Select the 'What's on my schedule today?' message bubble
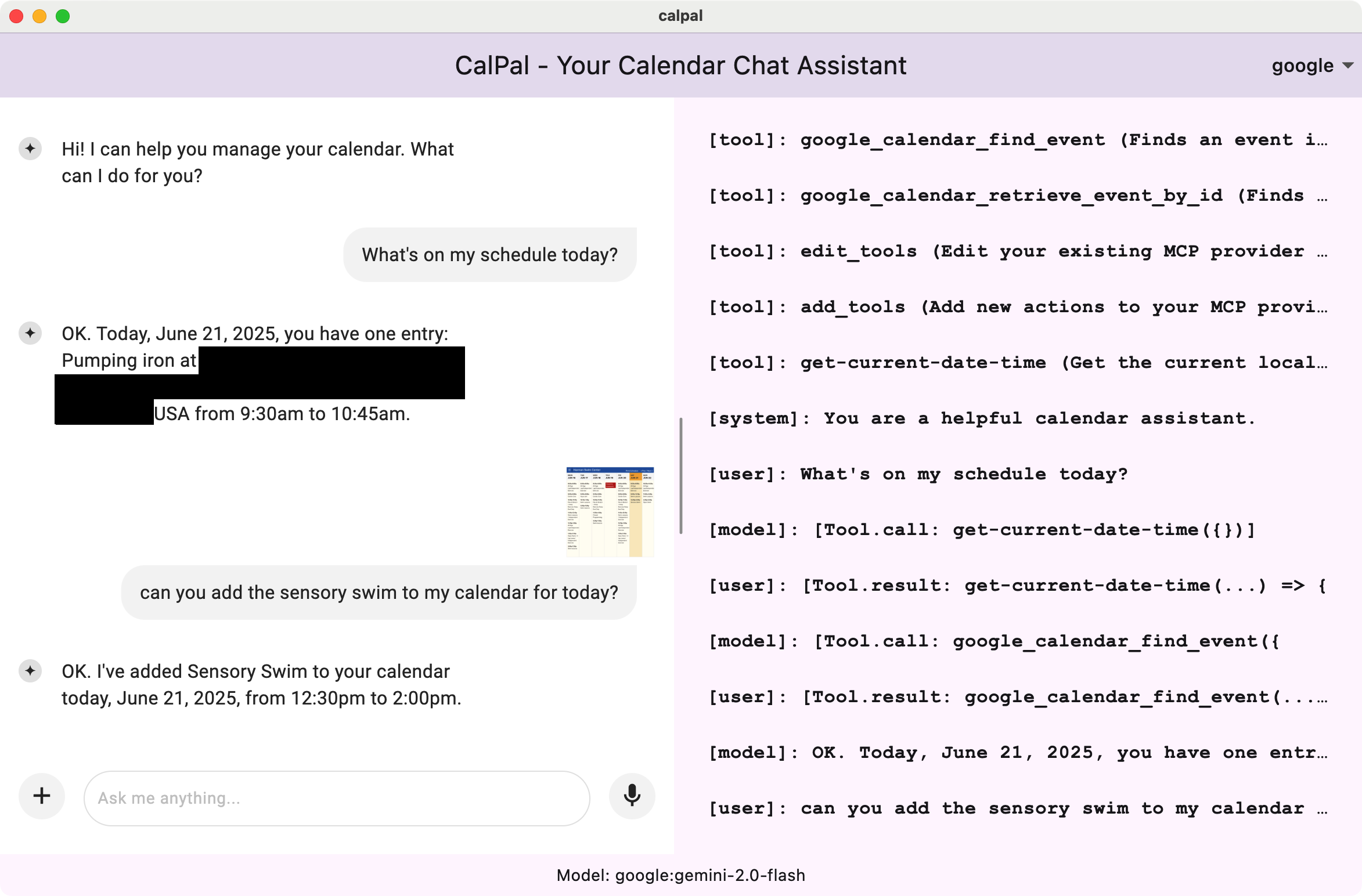Viewport: 1362px width, 896px height. 489,254
